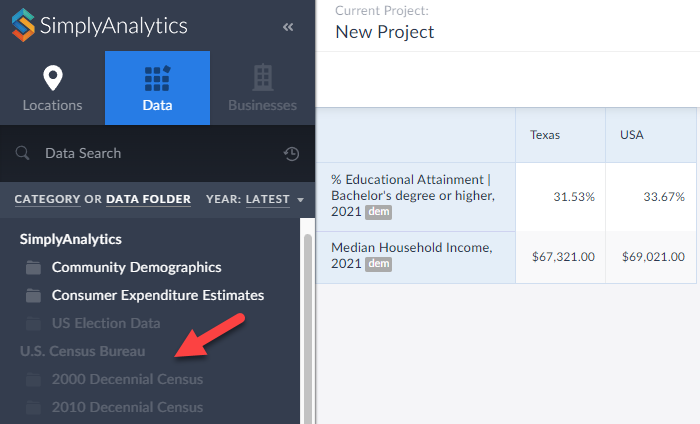Open the search history clock icon
The width and height of the screenshot is (700, 424).
(x=291, y=153)
